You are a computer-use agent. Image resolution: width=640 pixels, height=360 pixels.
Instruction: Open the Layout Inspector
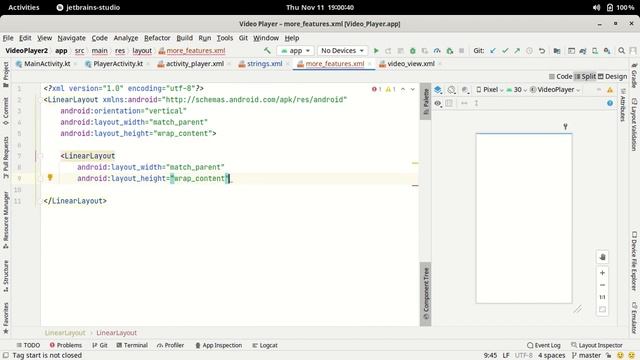[x=596, y=345]
